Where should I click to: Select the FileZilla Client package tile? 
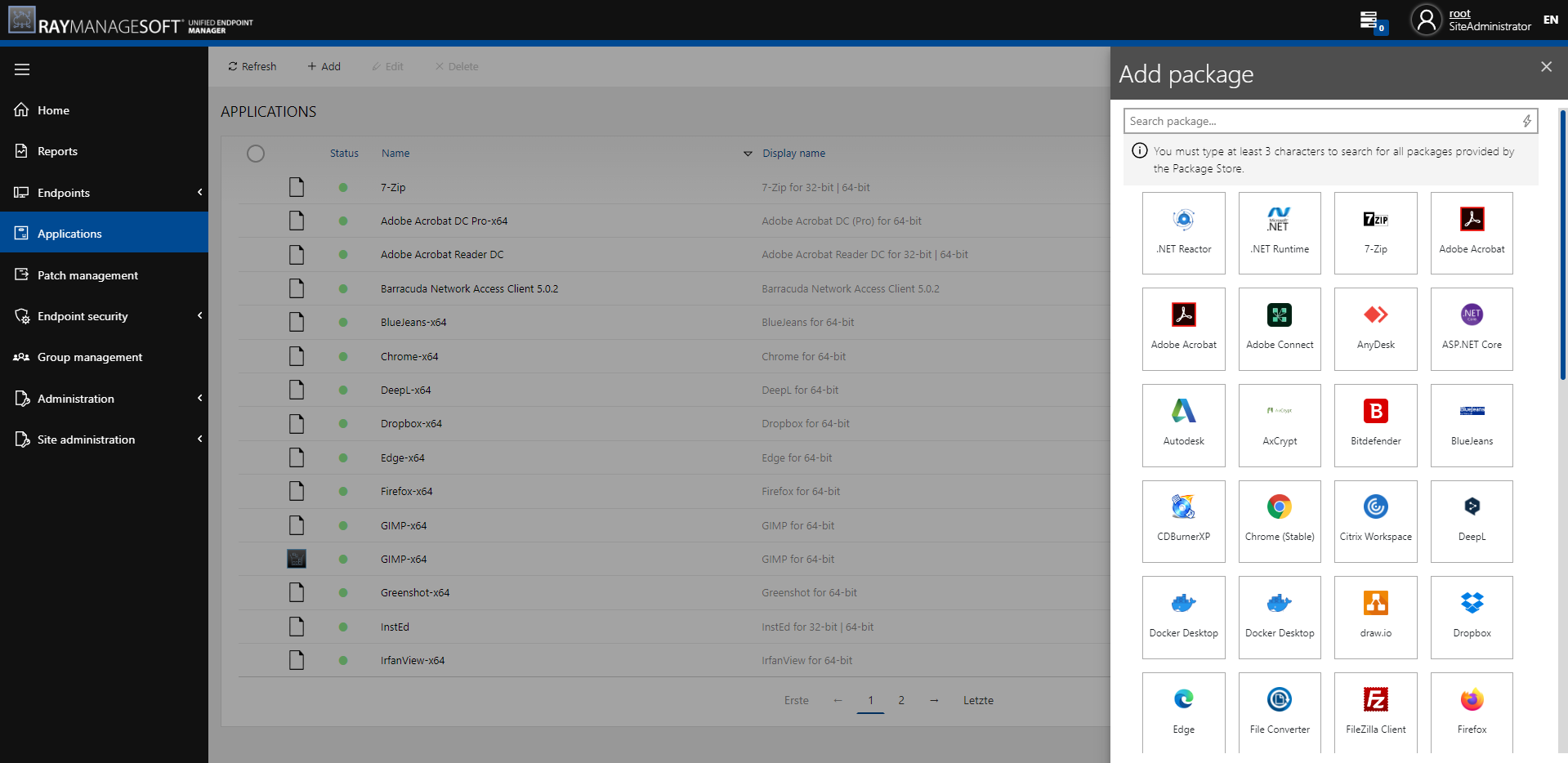[1375, 713]
